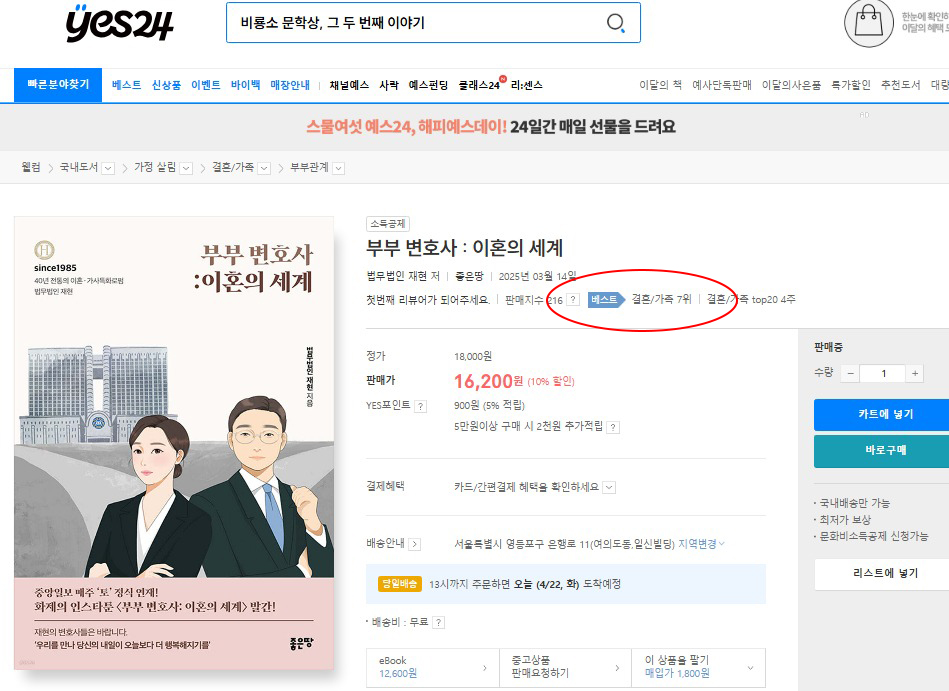
Task: Click the 당일배송 yellow badge
Action: (x=399, y=584)
